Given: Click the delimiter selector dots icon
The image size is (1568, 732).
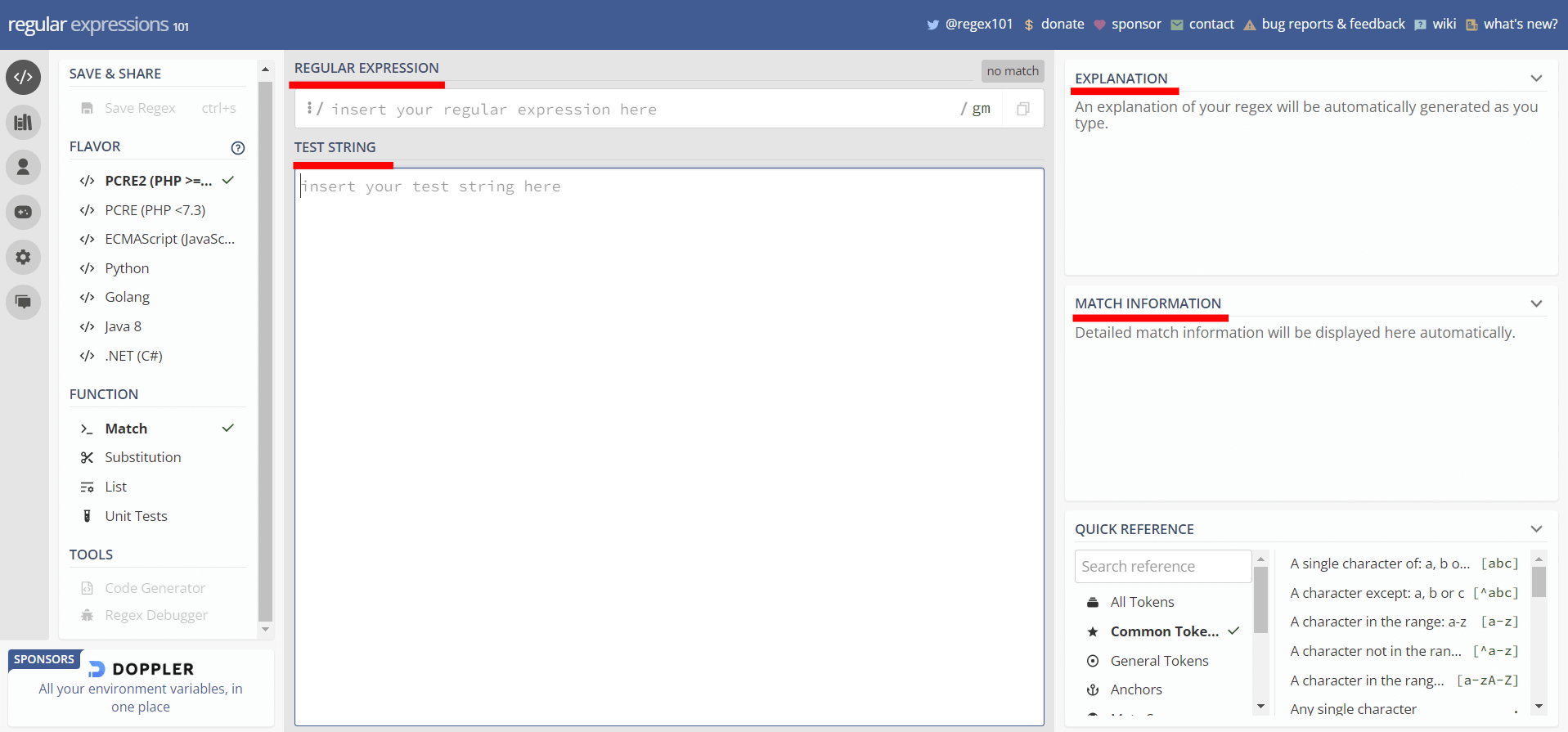Looking at the screenshot, I should tap(309, 108).
